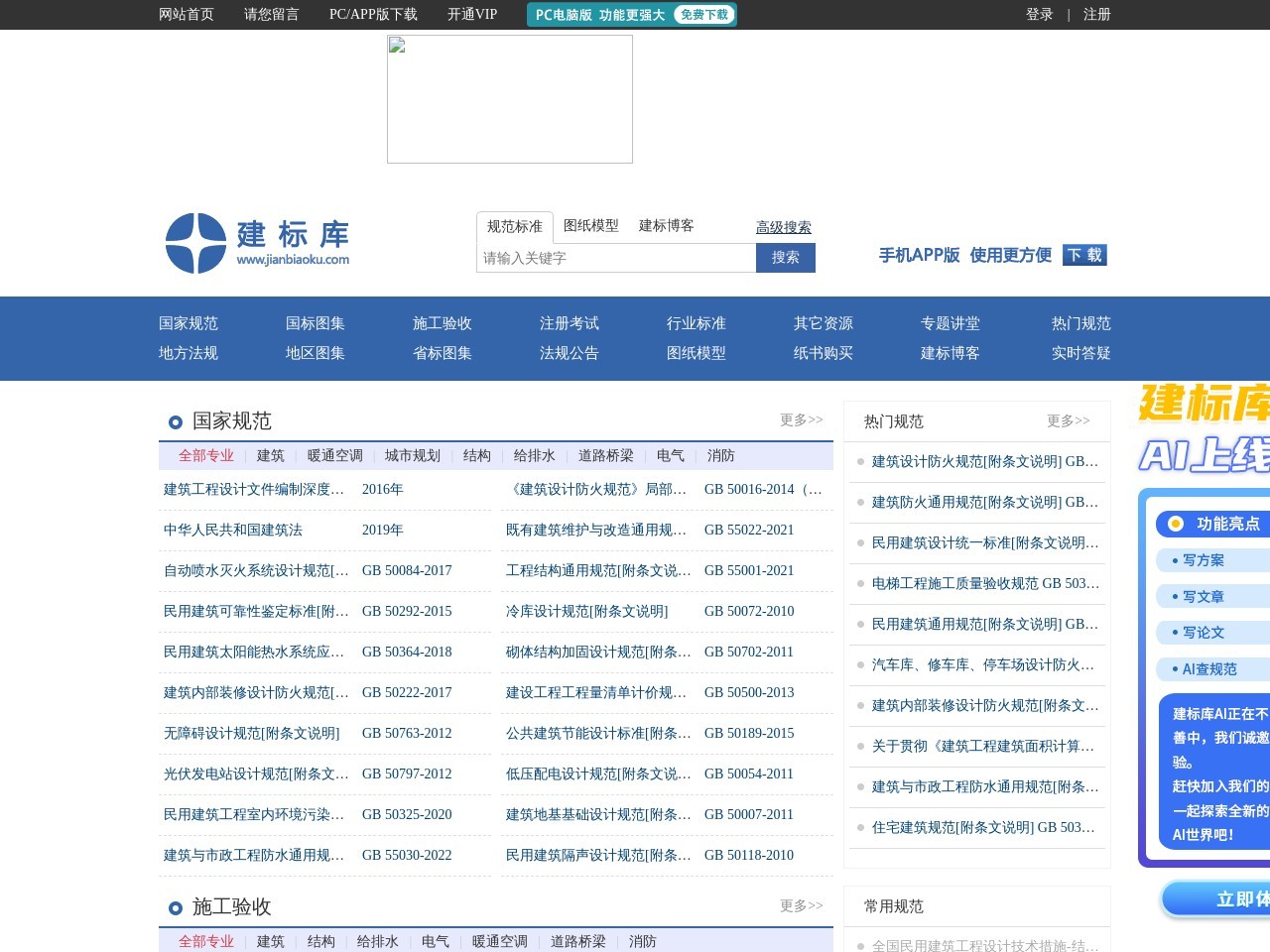Viewport: 1270px width, 952px height.
Task: Open 汽车库、修车库、停车场设计防火 in 热门规范
Action: click(983, 665)
